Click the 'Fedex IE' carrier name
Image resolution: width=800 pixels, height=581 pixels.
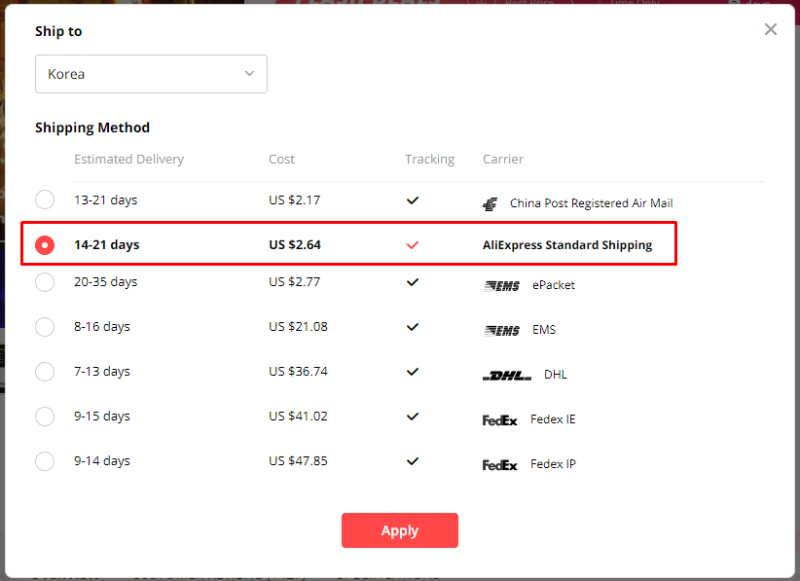click(x=553, y=419)
